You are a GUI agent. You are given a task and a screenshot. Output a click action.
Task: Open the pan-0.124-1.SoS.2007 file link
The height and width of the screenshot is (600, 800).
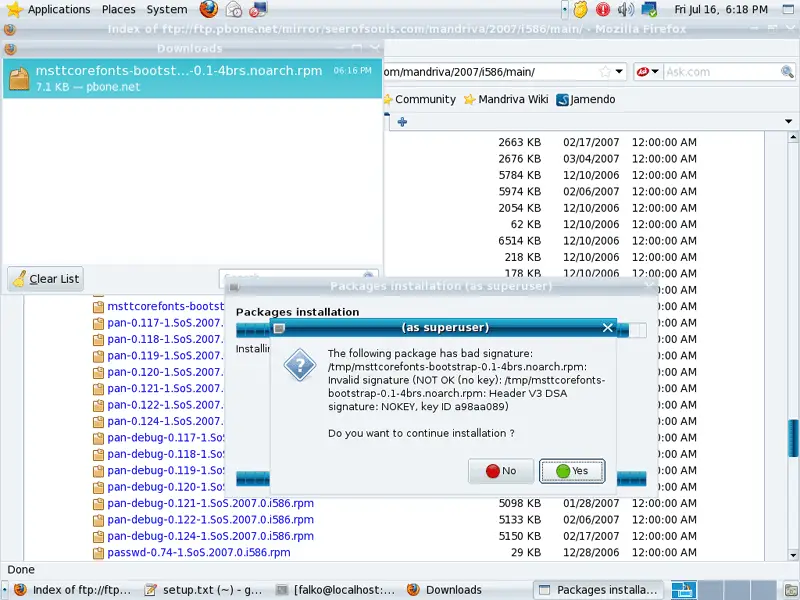(165, 421)
